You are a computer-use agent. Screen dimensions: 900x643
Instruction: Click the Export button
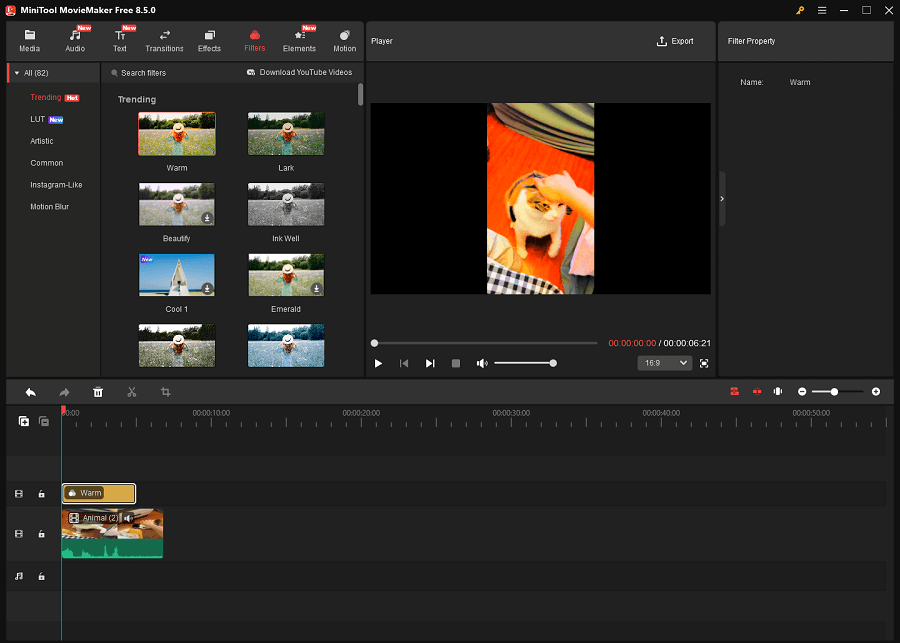pyautogui.click(x=676, y=41)
